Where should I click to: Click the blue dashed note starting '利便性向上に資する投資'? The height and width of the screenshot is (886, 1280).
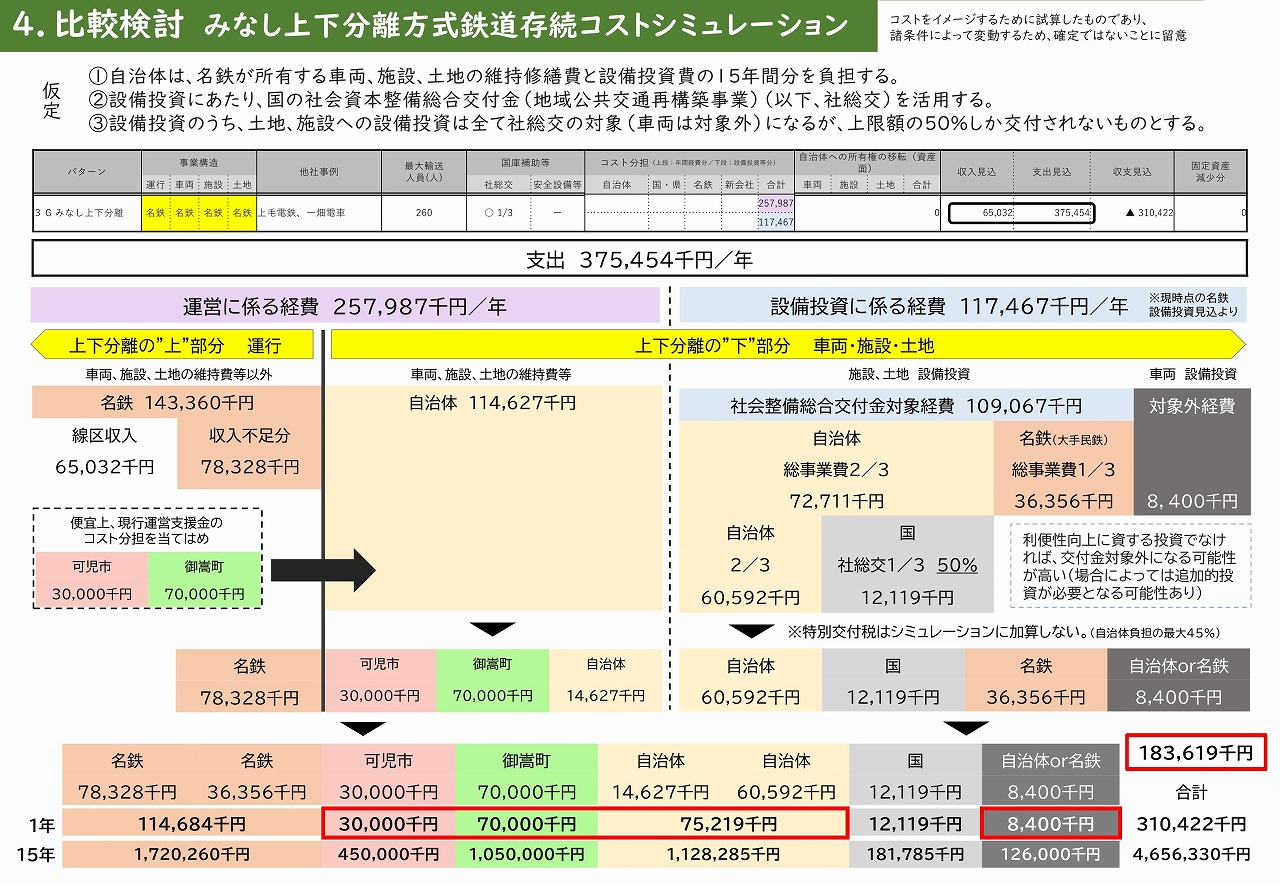[1129, 565]
